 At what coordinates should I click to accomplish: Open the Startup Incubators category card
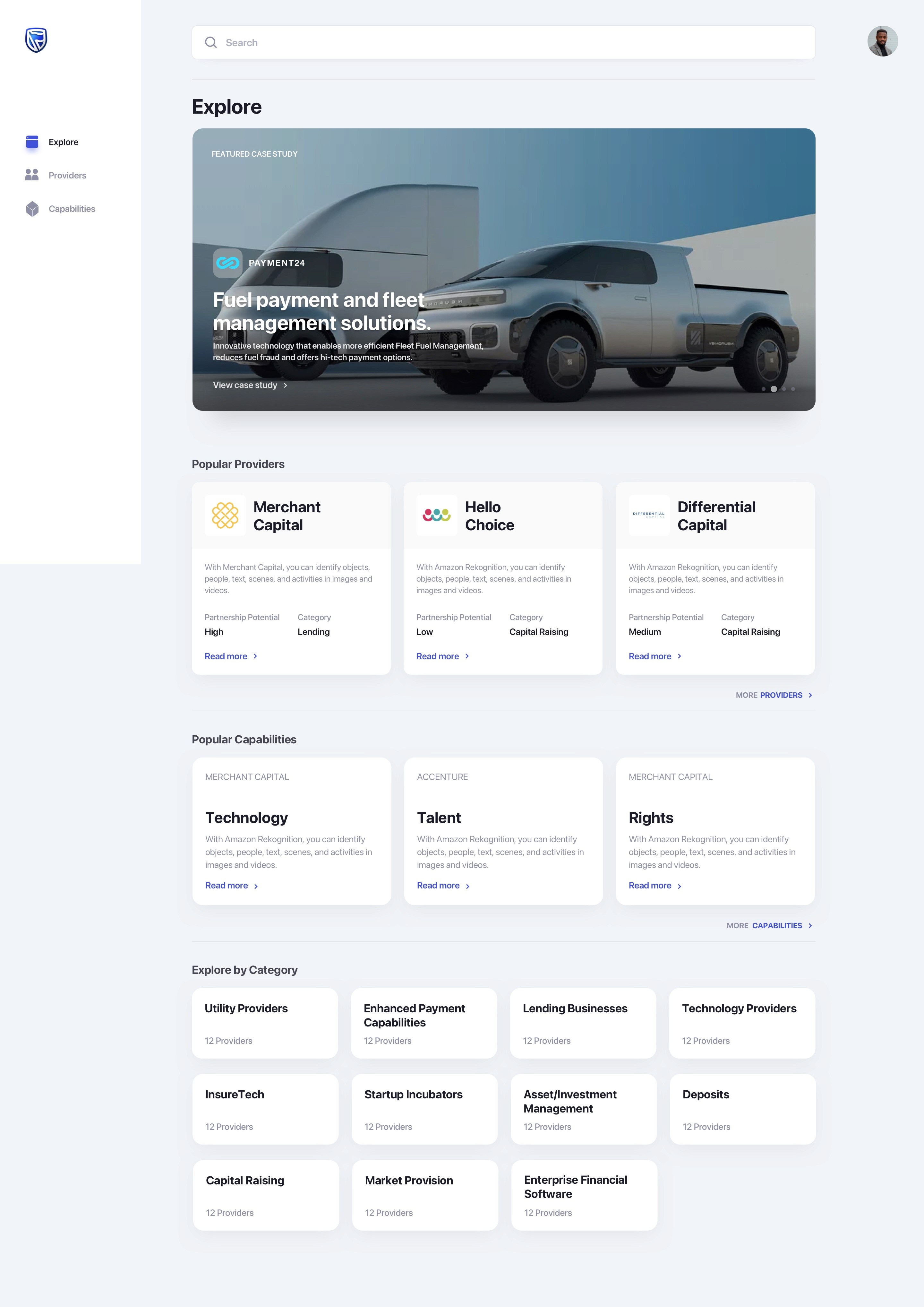[x=424, y=1110]
